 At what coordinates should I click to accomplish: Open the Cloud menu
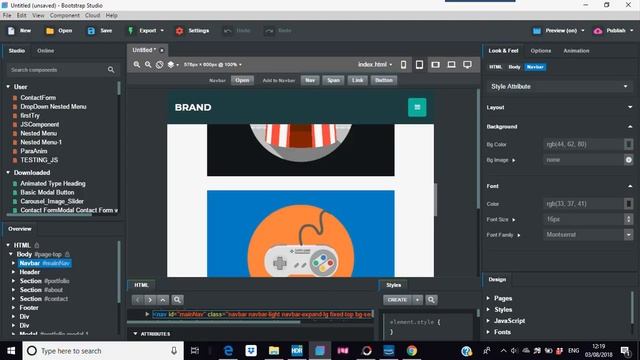point(92,15)
